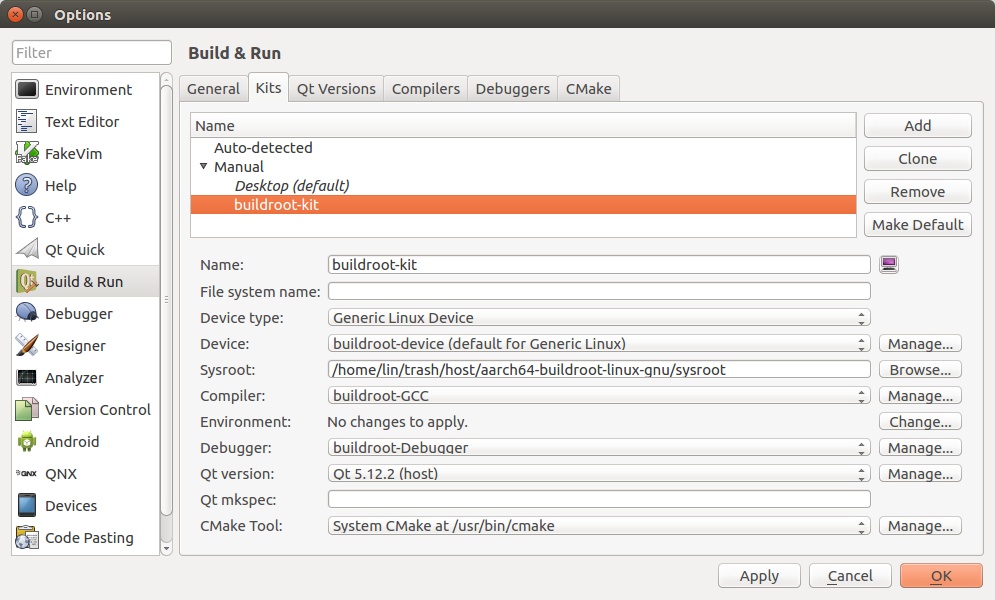Open the Environment settings category icon
The image size is (995, 600).
pos(27,90)
